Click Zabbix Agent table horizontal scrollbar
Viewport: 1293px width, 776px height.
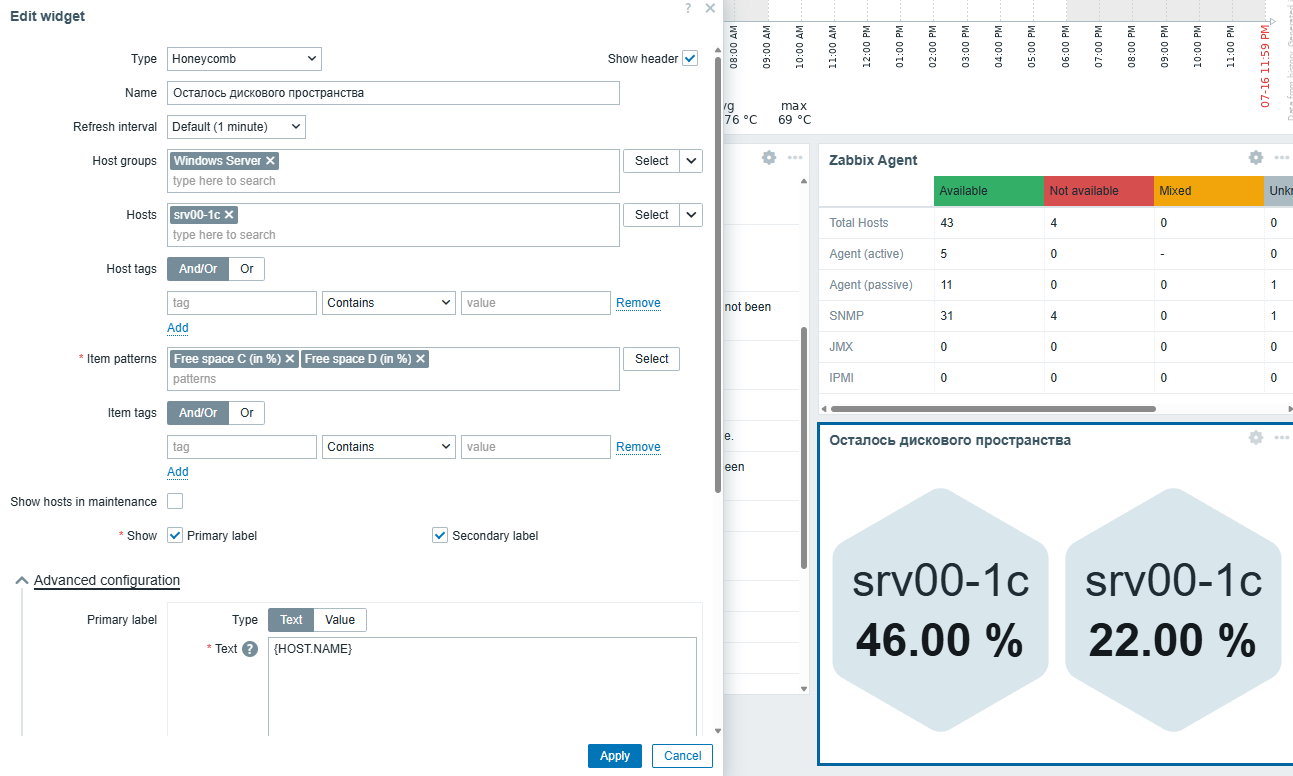click(993, 409)
